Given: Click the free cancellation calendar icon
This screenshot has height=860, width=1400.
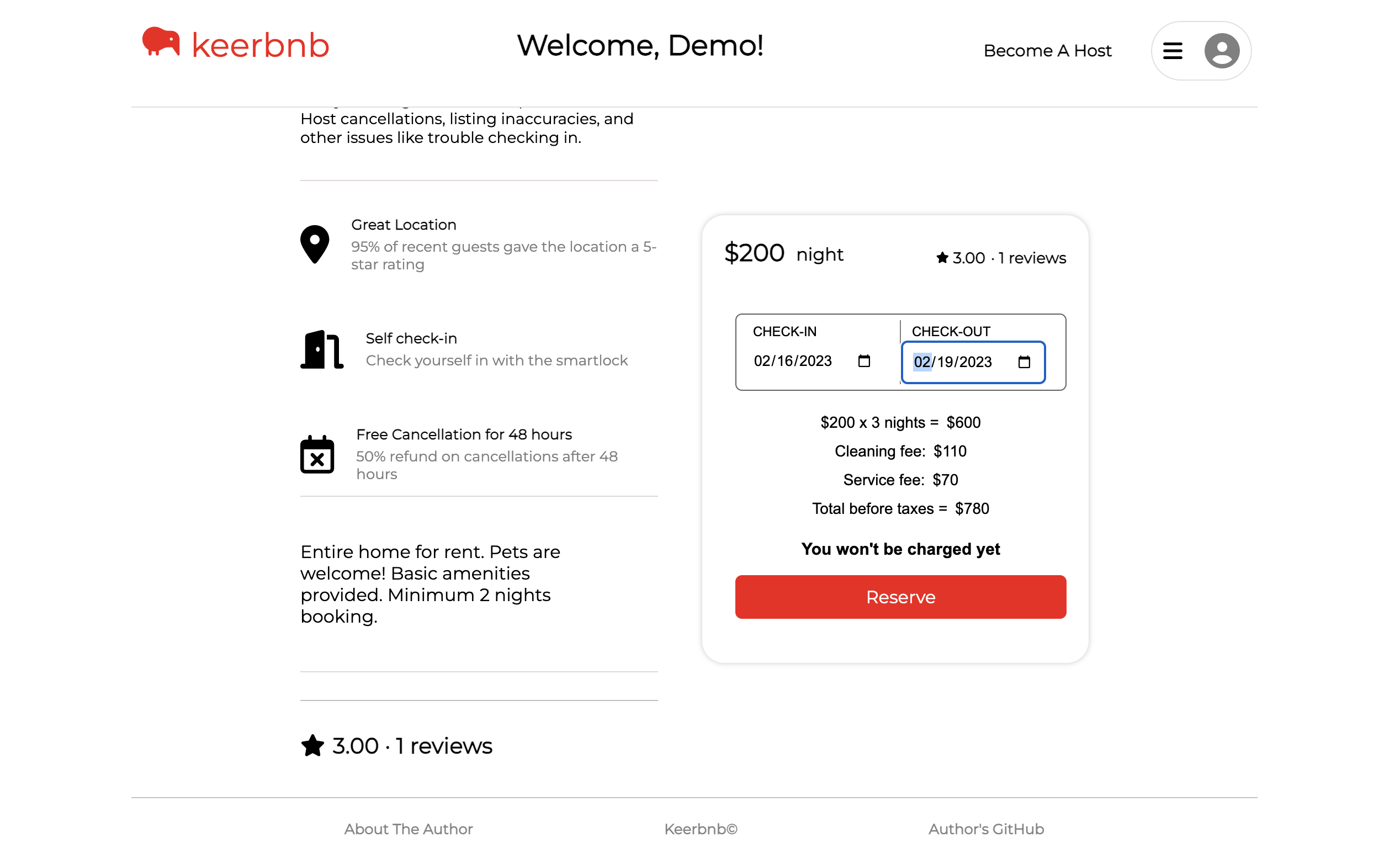Looking at the screenshot, I should (x=317, y=455).
